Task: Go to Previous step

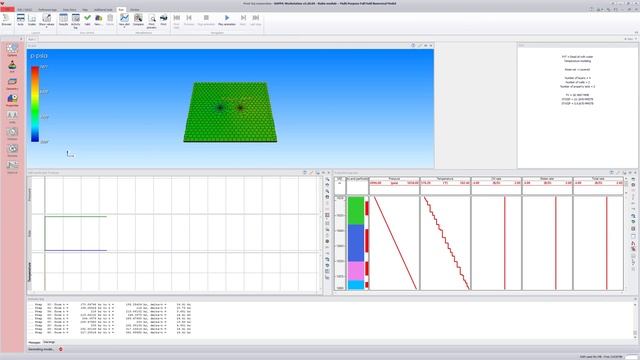Action: pos(189,20)
